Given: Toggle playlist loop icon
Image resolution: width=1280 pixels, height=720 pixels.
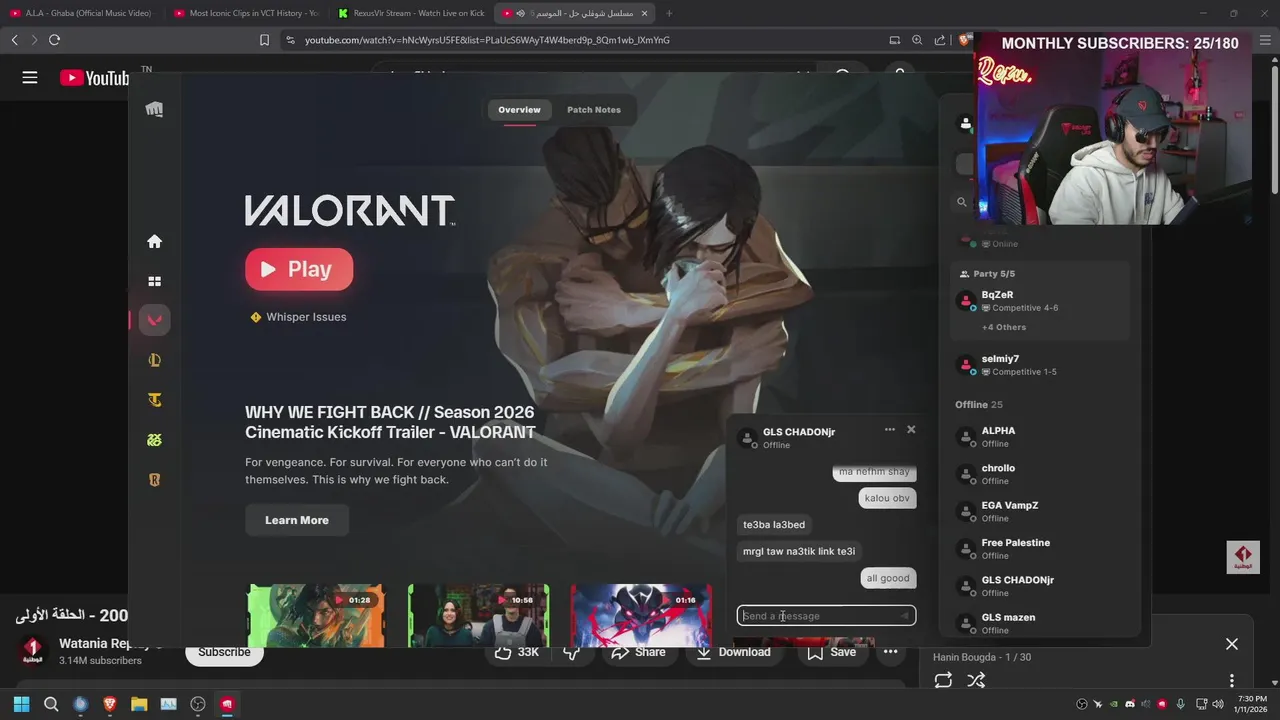Looking at the screenshot, I should (x=943, y=680).
